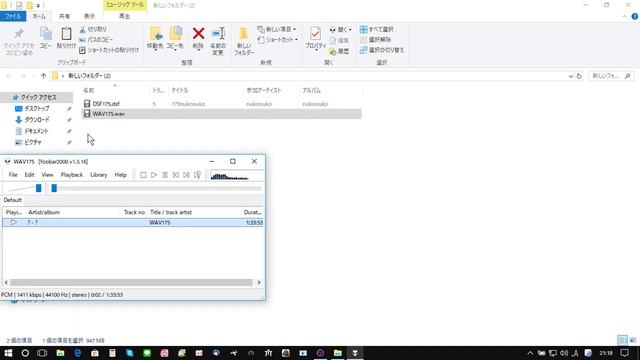Viewport: 640px width, 360px height.
Task: Open the Shortcut (ショートカット) ribbon dropdown
Action: [278, 40]
